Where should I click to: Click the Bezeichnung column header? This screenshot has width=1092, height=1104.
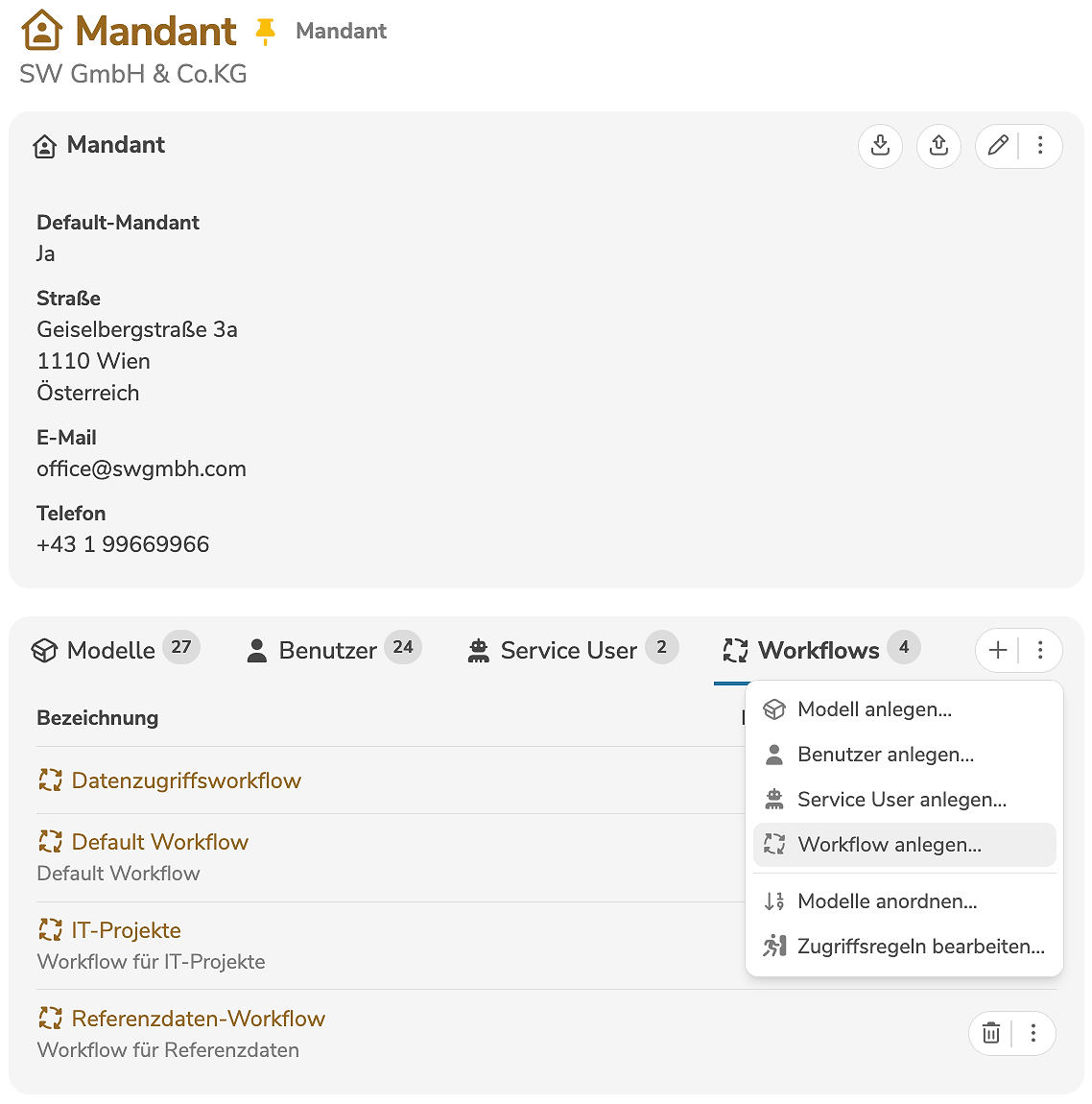point(98,718)
